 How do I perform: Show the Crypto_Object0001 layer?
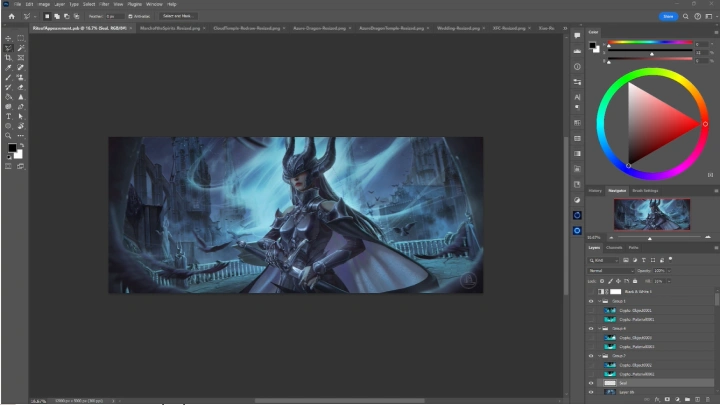coord(591,310)
